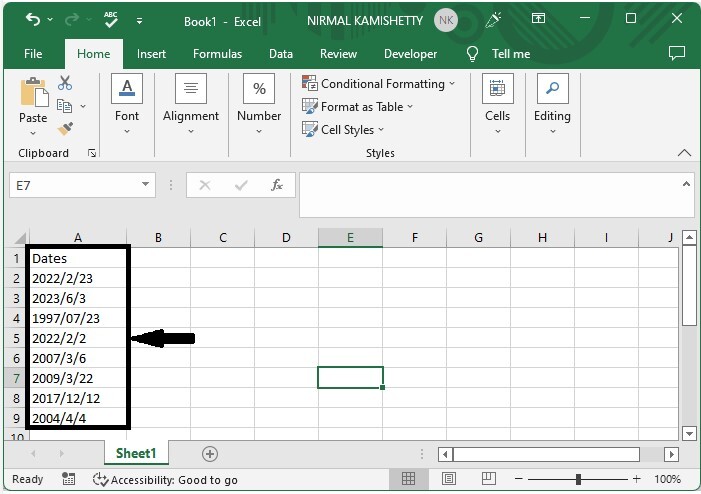Expand the Cells group
The height and width of the screenshot is (494, 701).
498,105
